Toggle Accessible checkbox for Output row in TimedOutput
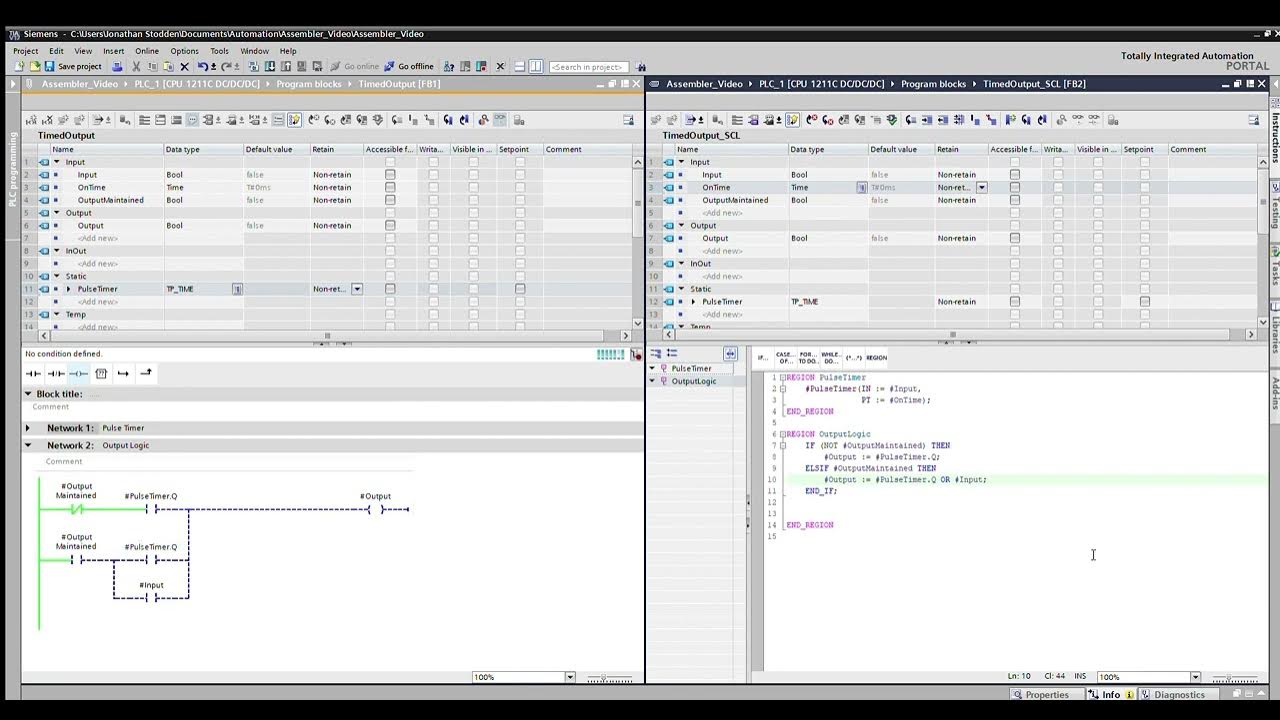The width and height of the screenshot is (1280, 720). pyautogui.click(x=390, y=225)
